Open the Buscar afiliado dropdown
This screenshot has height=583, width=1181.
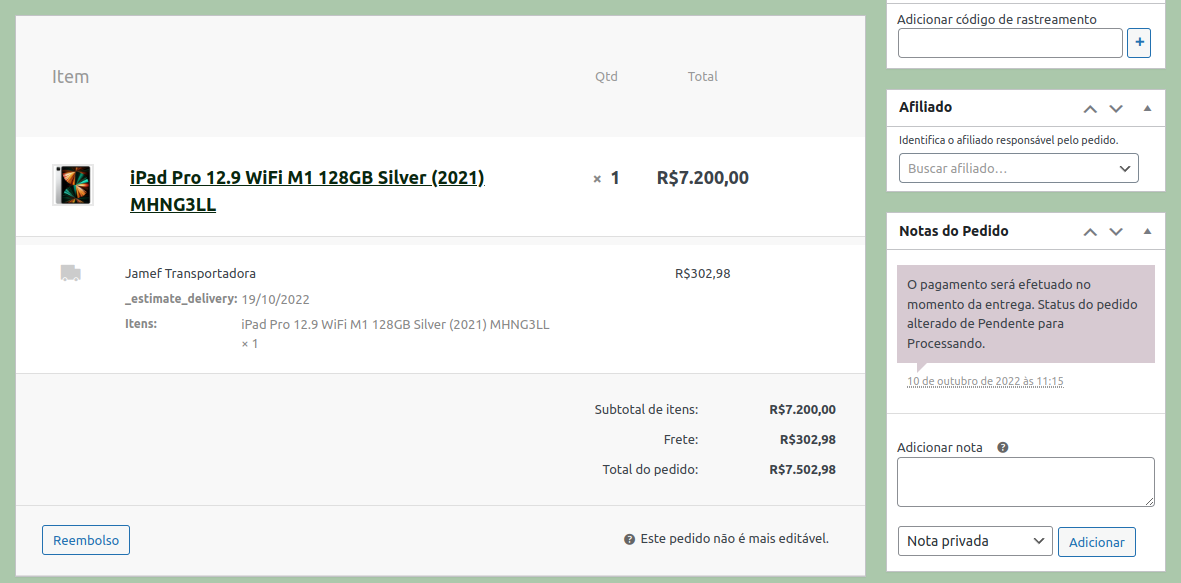point(1018,169)
